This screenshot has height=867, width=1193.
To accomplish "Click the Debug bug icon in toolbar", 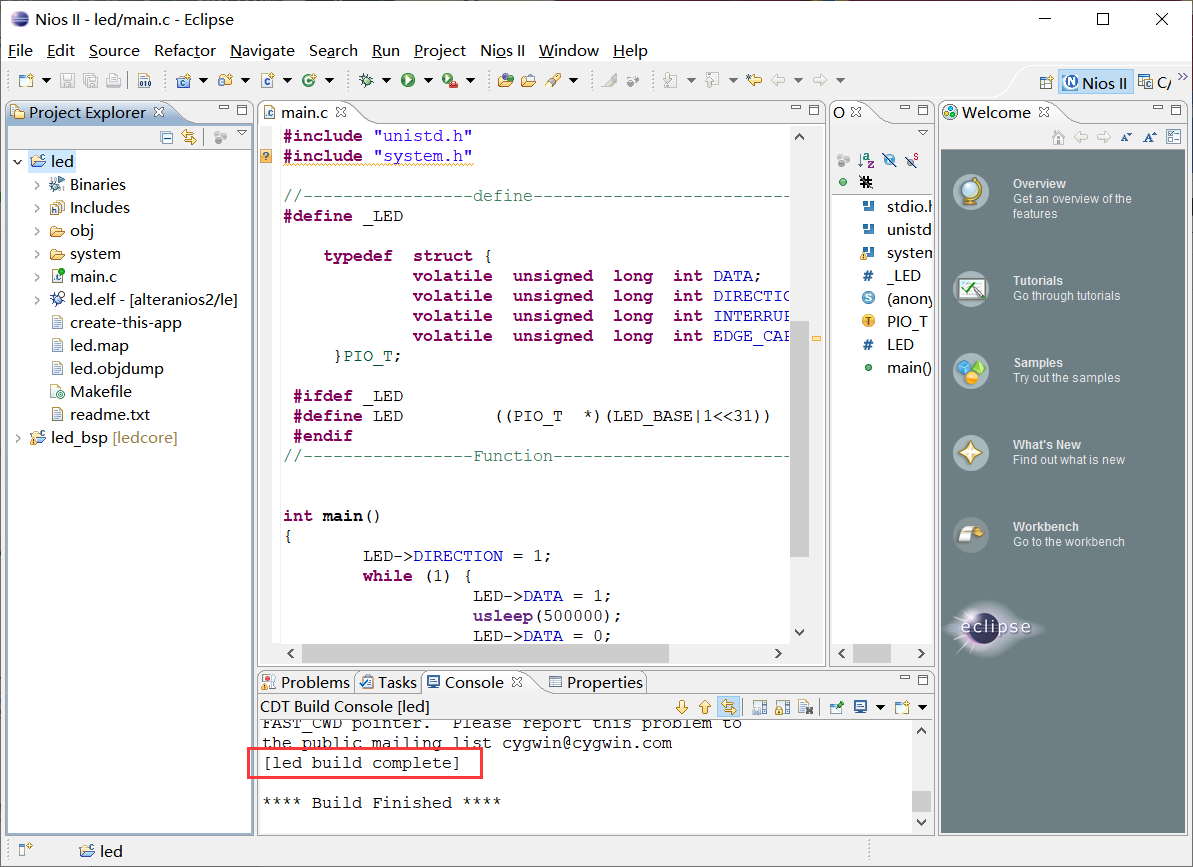I will tap(367, 81).
